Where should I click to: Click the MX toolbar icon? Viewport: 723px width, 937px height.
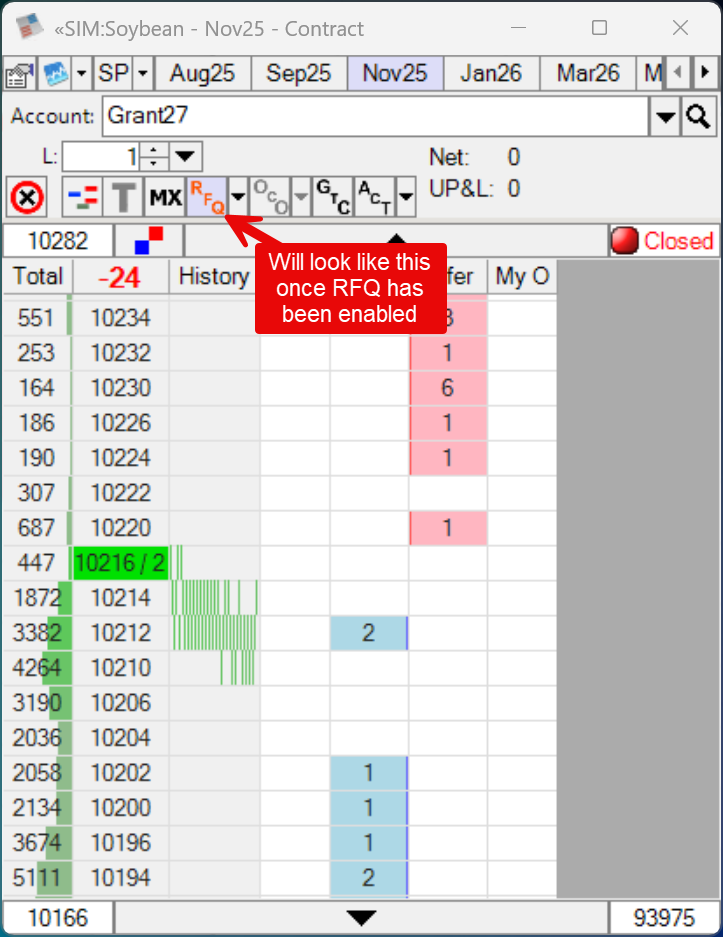pyautogui.click(x=165, y=197)
